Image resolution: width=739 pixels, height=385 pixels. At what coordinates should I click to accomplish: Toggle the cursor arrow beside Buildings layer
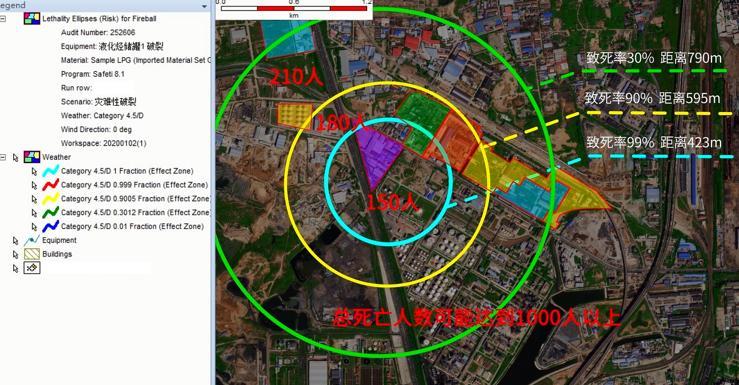16,254
